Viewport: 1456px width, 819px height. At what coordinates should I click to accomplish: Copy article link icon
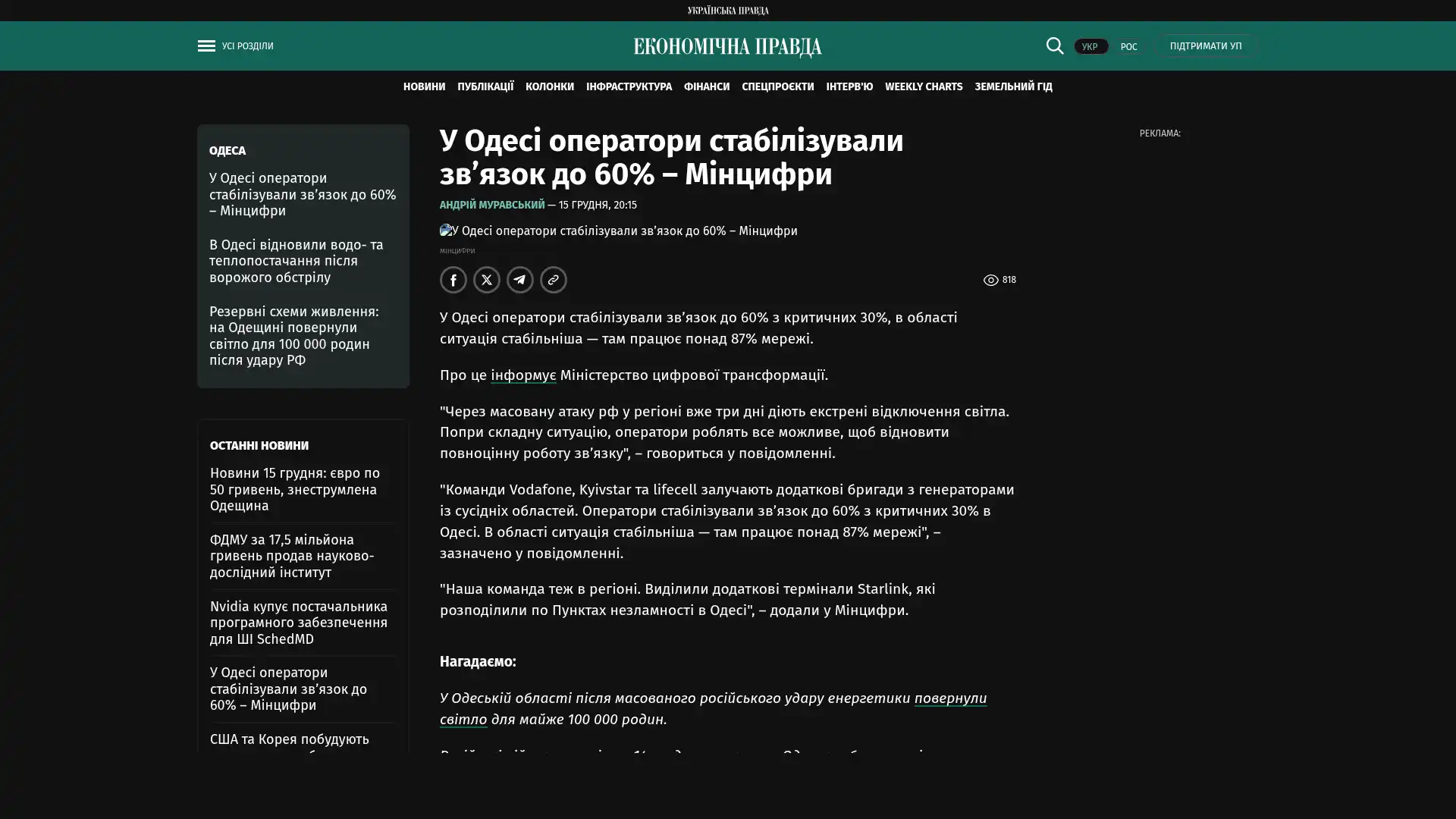click(553, 280)
